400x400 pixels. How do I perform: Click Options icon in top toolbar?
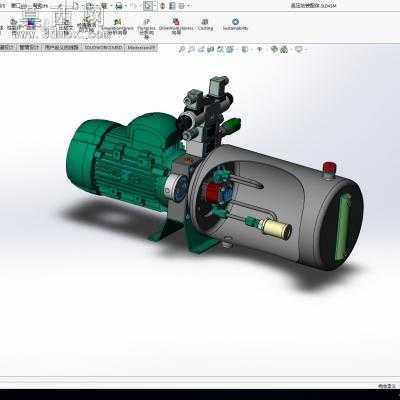[x=181, y=6]
